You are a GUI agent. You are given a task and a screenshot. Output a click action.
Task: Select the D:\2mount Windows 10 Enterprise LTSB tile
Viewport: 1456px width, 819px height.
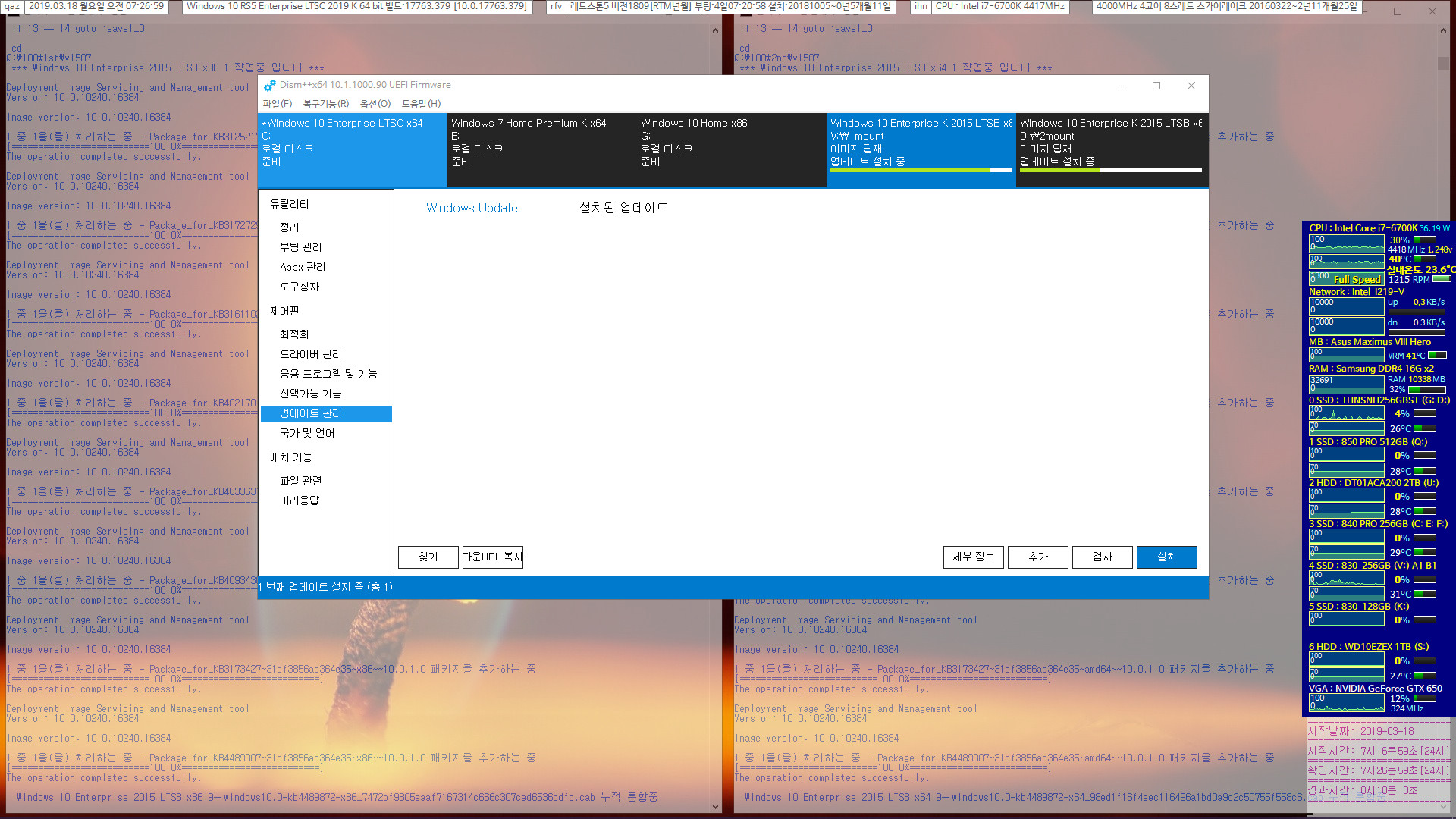click(1111, 150)
